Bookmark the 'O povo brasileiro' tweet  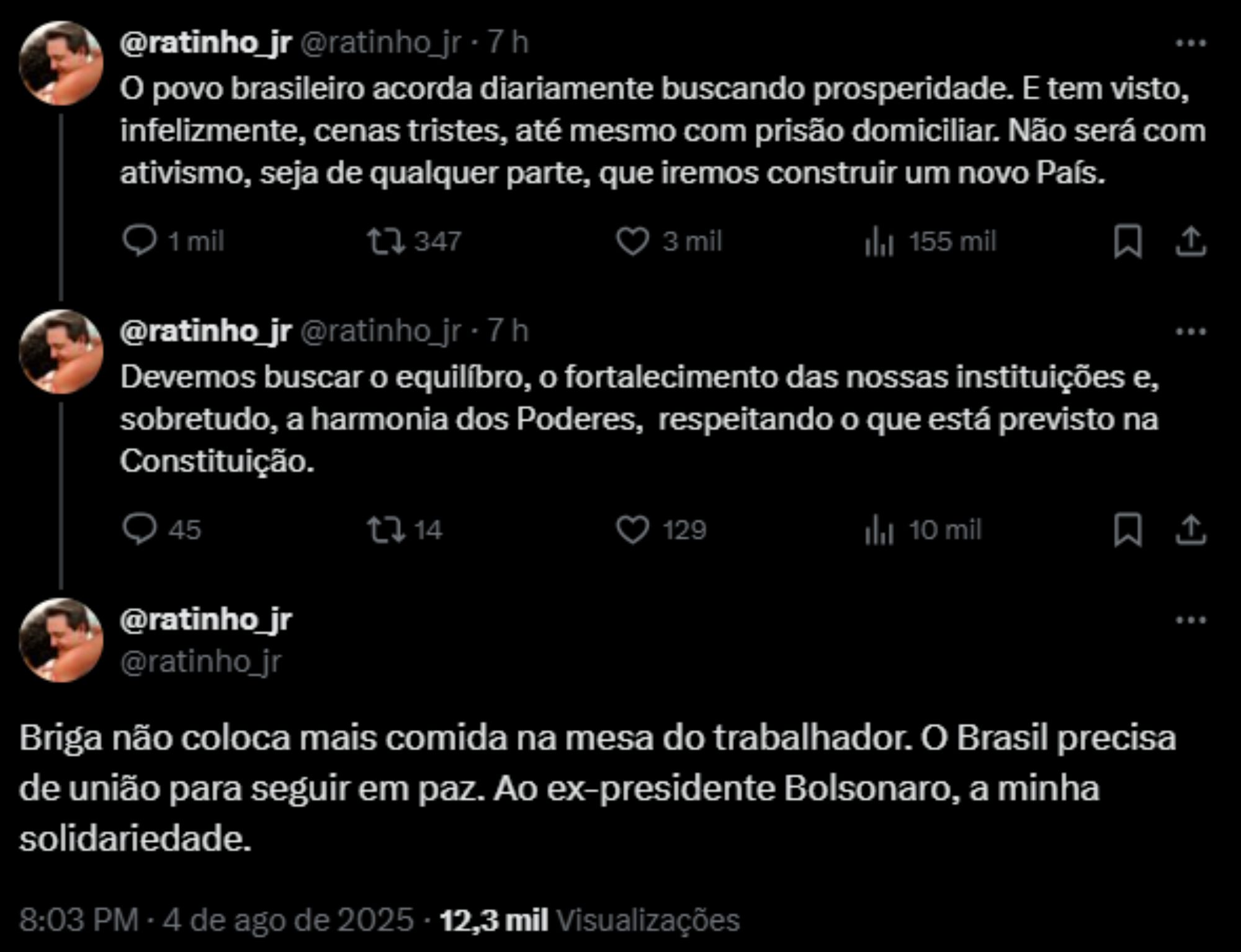(x=1127, y=241)
